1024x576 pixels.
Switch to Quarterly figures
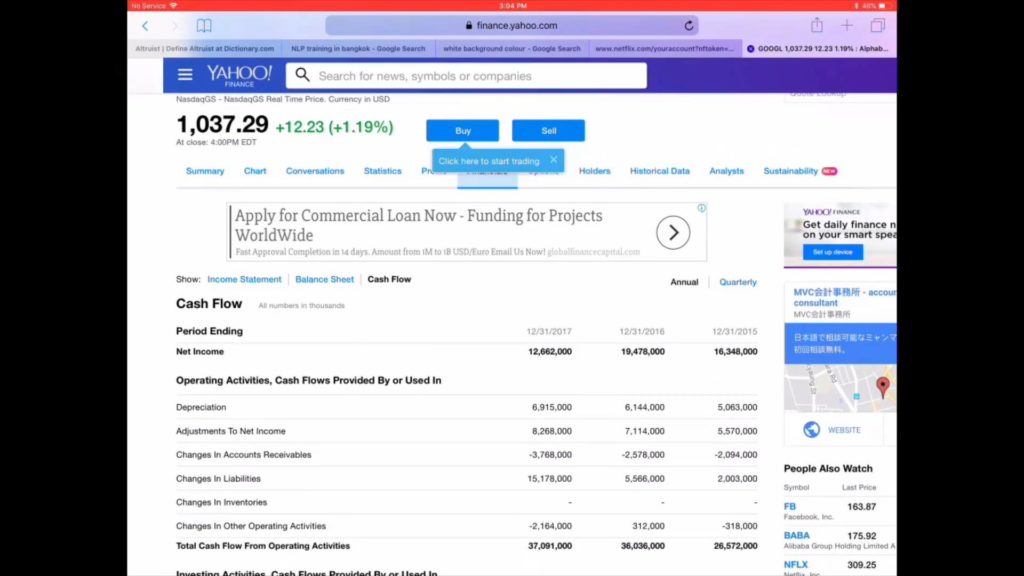coord(738,282)
